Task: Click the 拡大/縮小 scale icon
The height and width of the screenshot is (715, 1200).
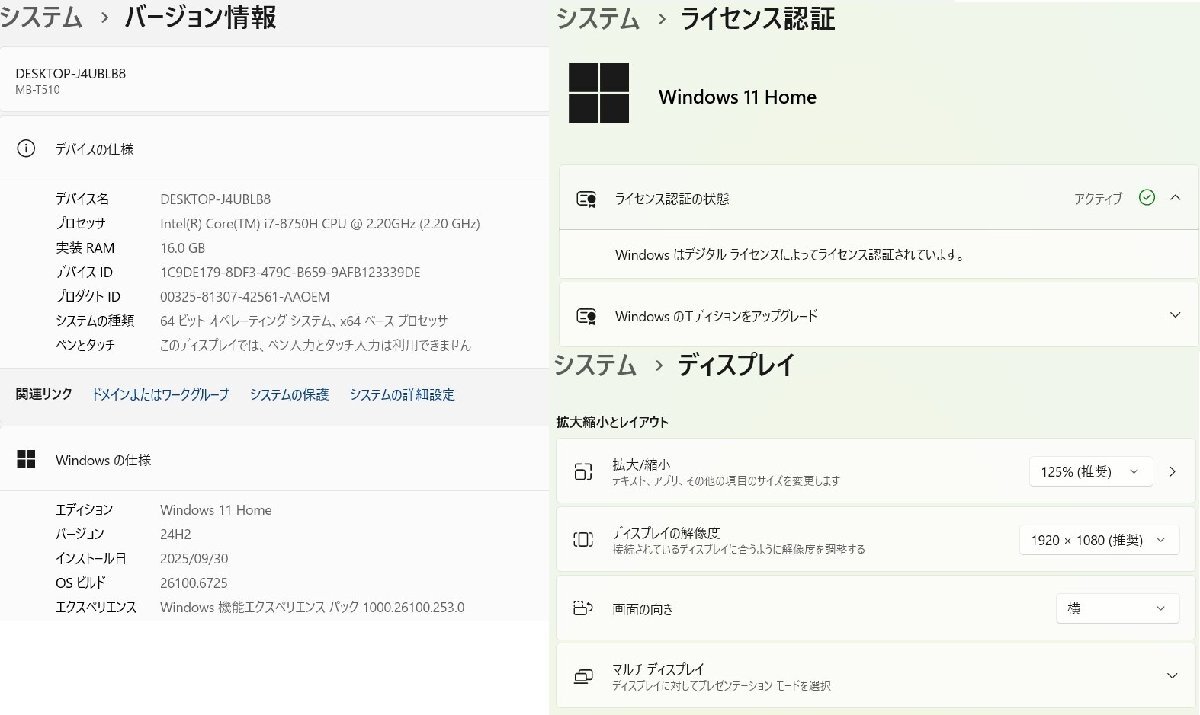Action: point(583,471)
